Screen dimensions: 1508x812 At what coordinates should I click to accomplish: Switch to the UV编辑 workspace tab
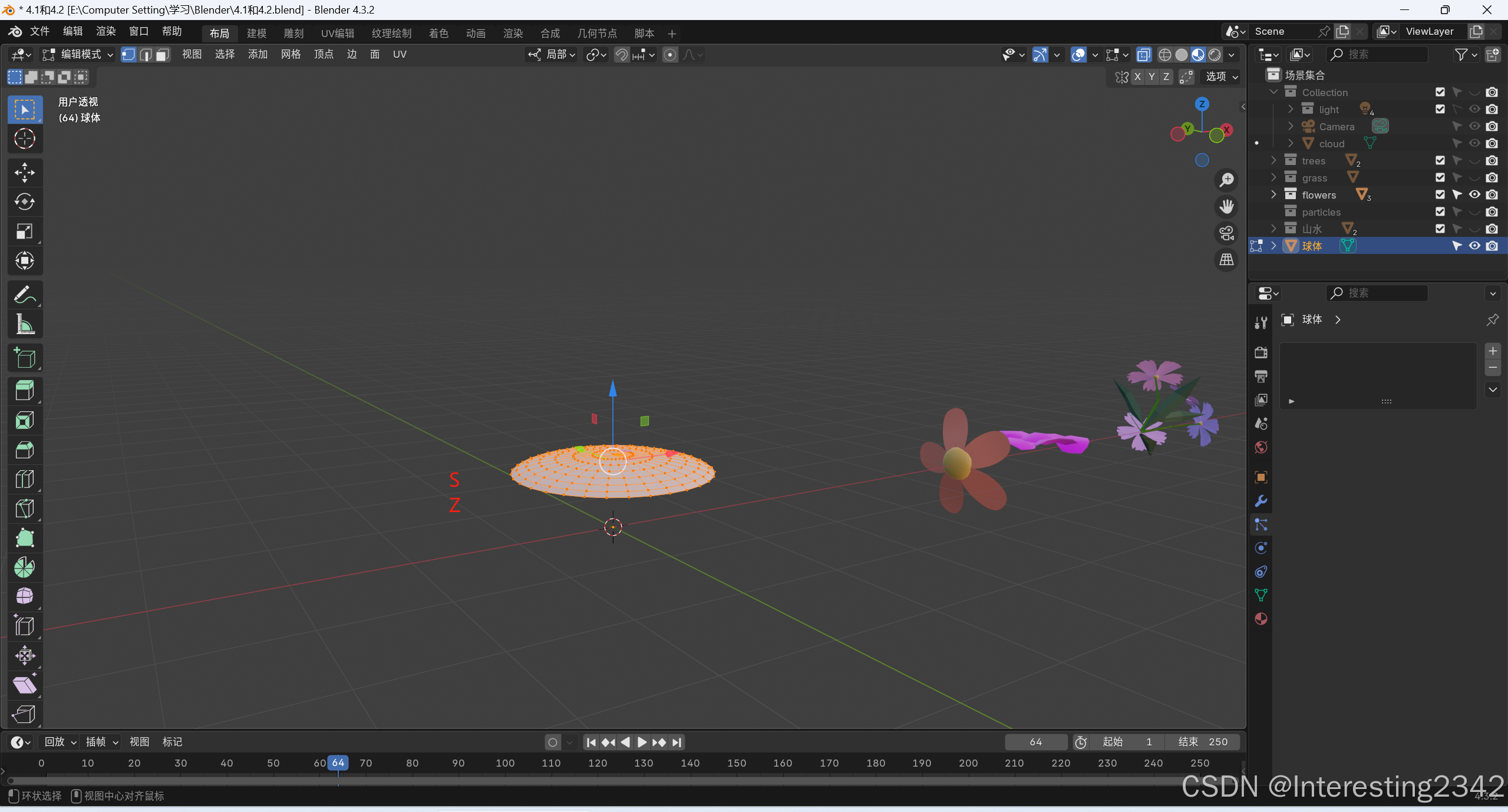(x=337, y=34)
